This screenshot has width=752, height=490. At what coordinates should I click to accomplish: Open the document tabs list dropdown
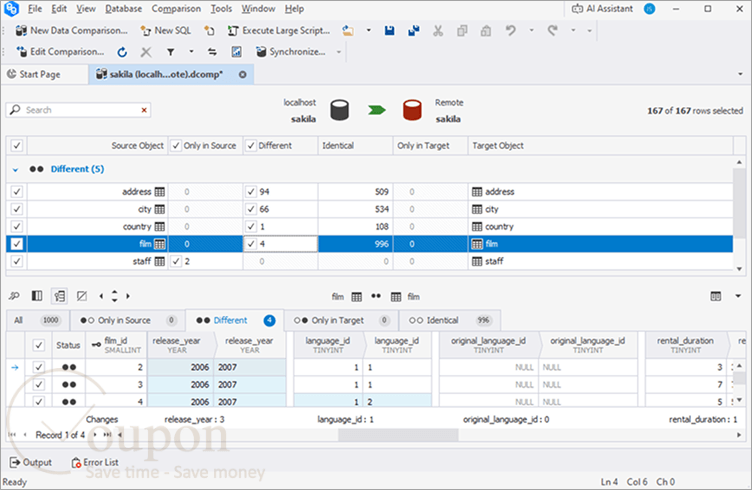pyautogui.click(x=740, y=74)
